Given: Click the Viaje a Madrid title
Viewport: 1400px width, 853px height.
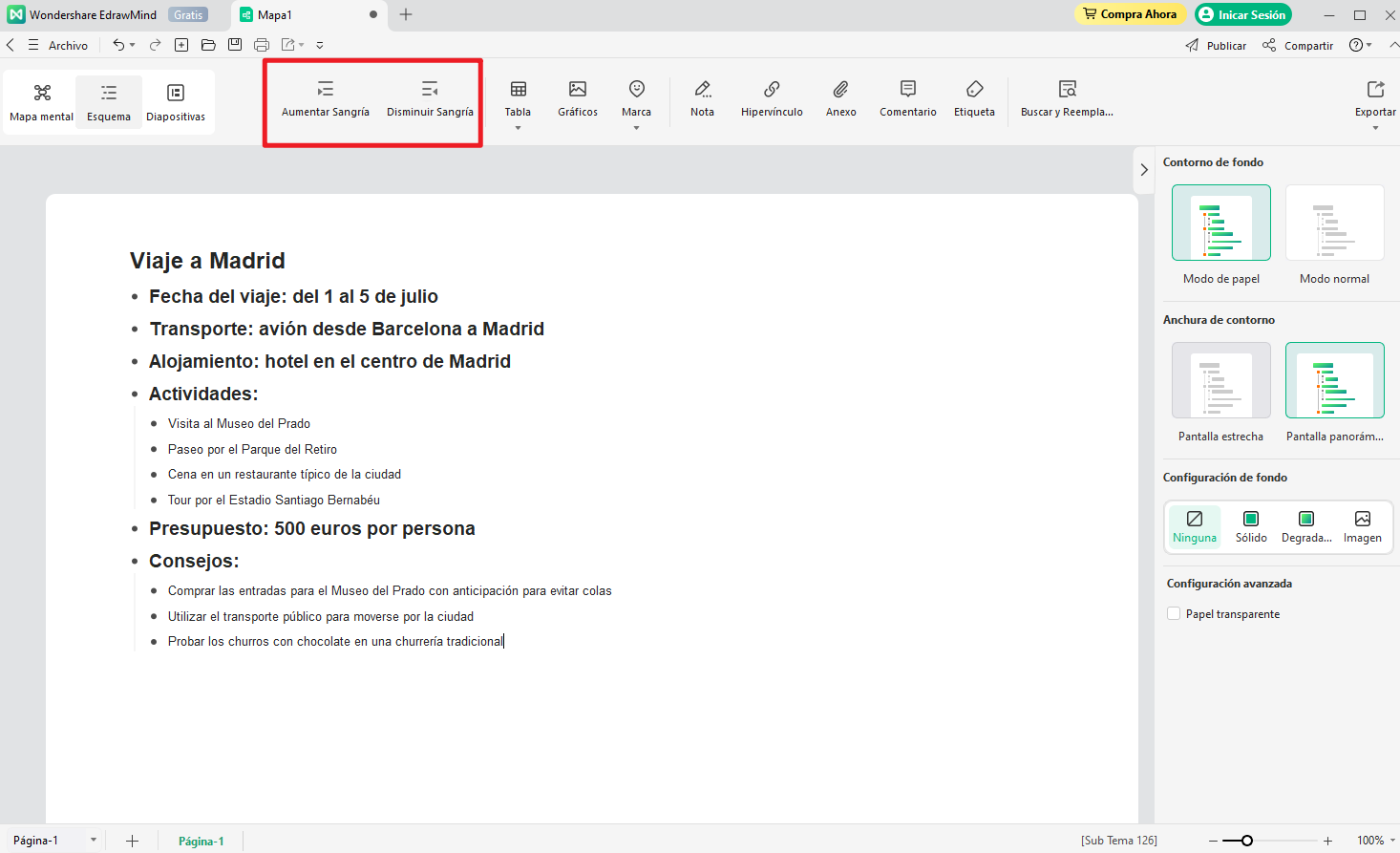Looking at the screenshot, I should [207, 261].
